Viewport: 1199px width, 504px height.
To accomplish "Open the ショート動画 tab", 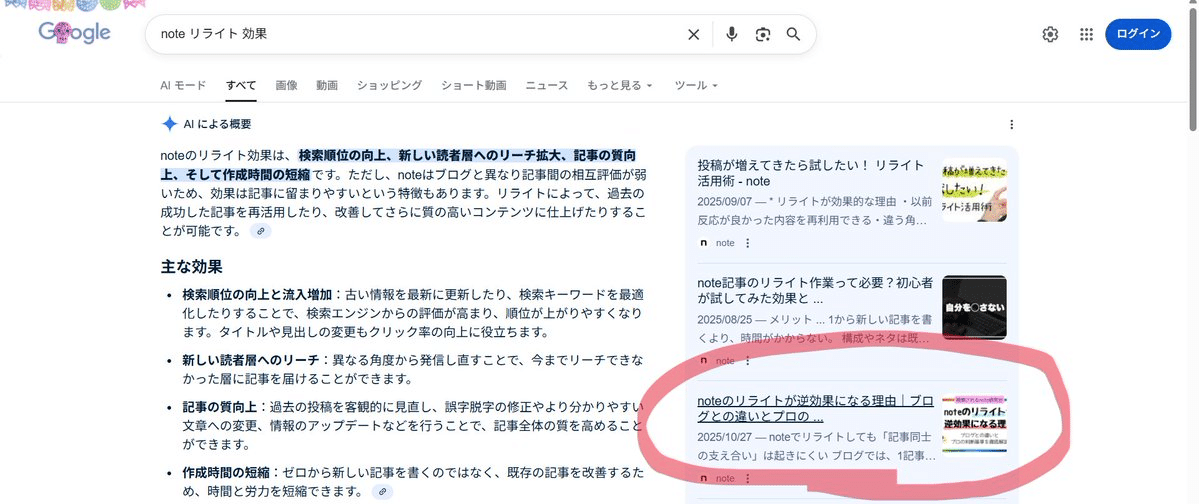I will coord(473,86).
